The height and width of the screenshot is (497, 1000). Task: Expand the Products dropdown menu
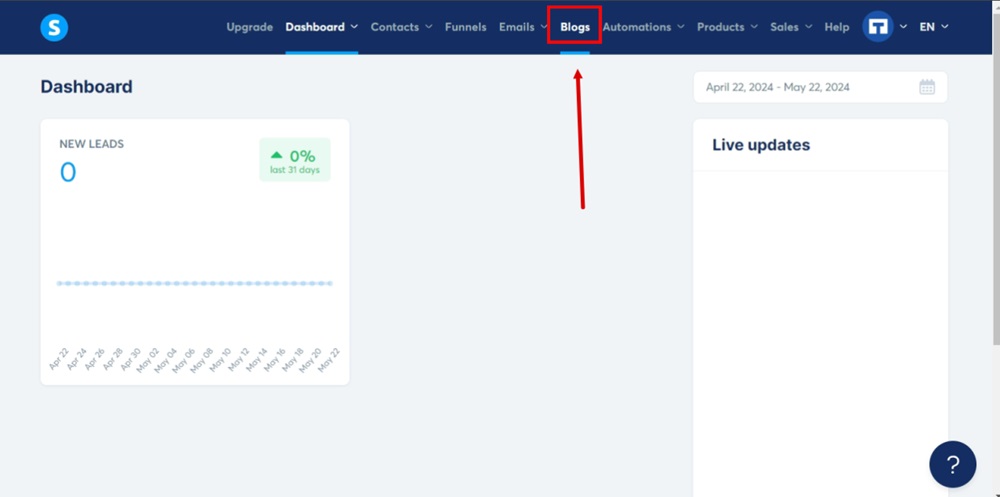(727, 27)
